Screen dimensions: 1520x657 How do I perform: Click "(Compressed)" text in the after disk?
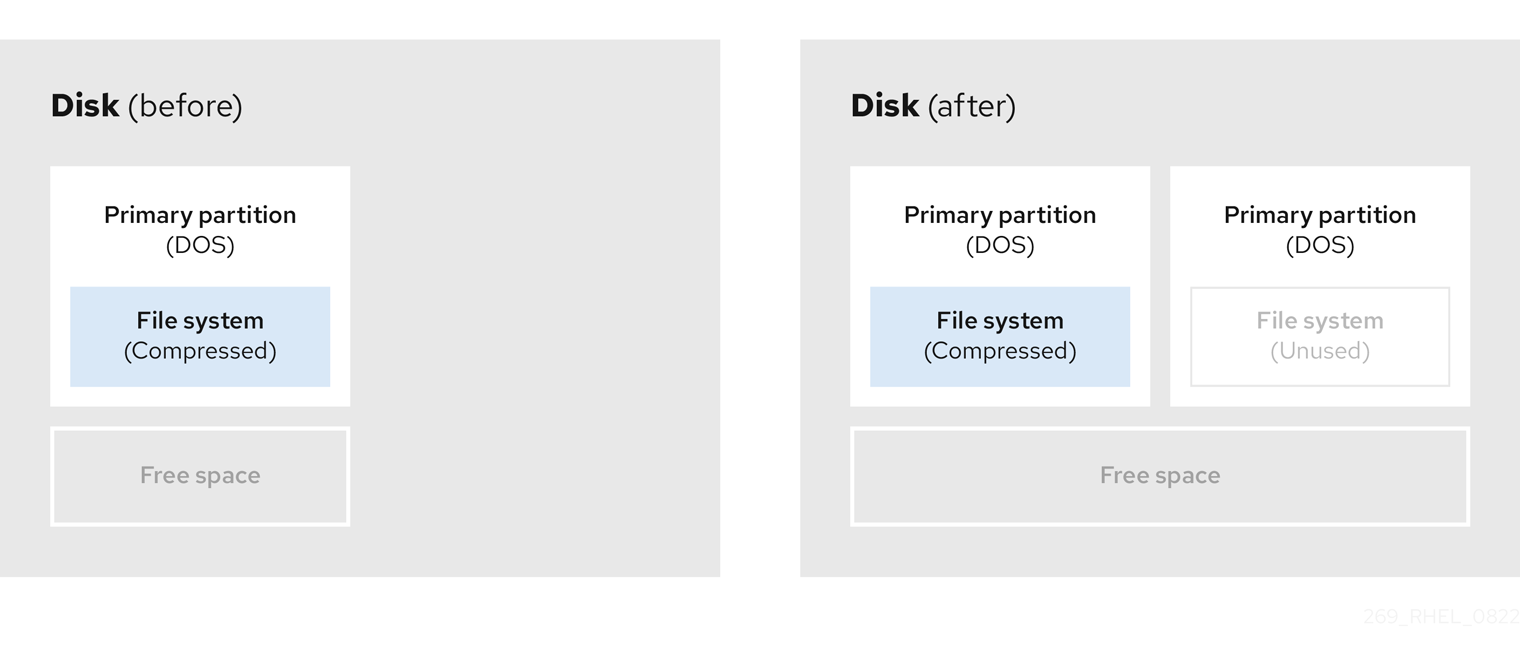tap(1000, 351)
